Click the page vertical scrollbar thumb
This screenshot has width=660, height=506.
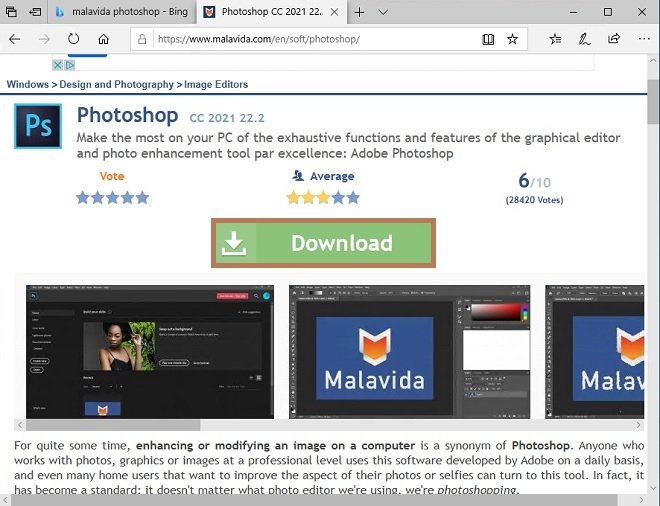pos(653,102)
